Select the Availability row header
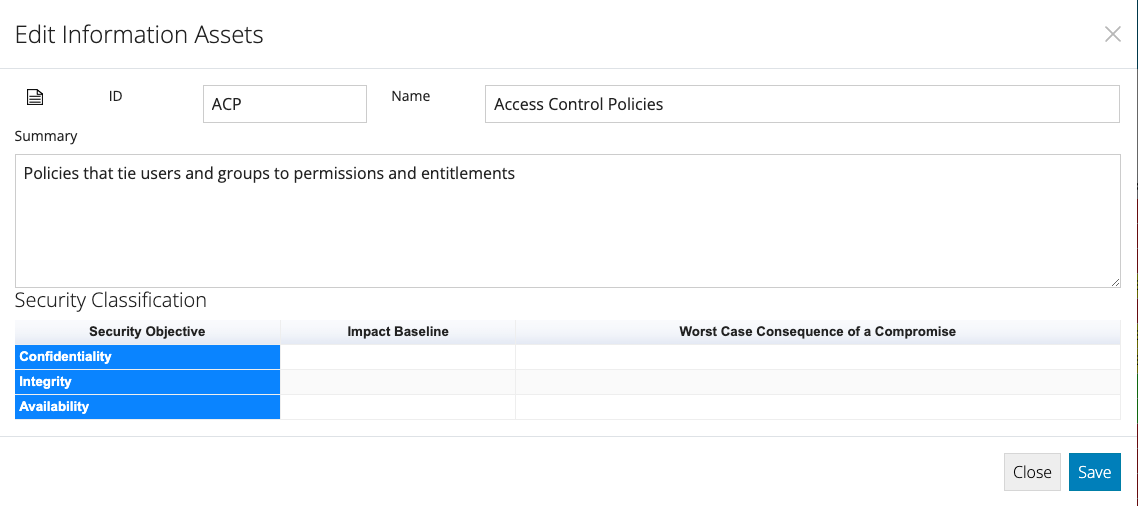1138x506 pixels. tap(147, 407)
